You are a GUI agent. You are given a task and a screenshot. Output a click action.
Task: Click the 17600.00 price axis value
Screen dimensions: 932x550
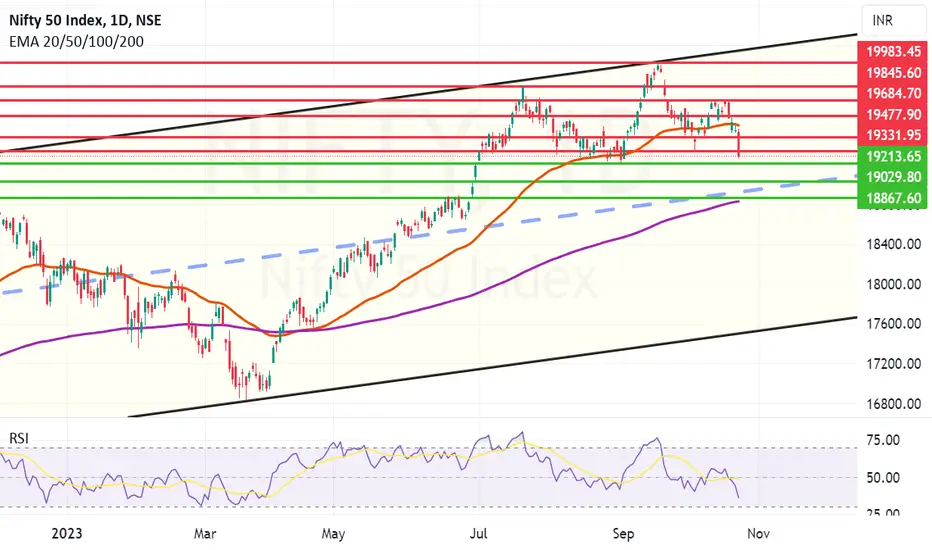[893, 324]
